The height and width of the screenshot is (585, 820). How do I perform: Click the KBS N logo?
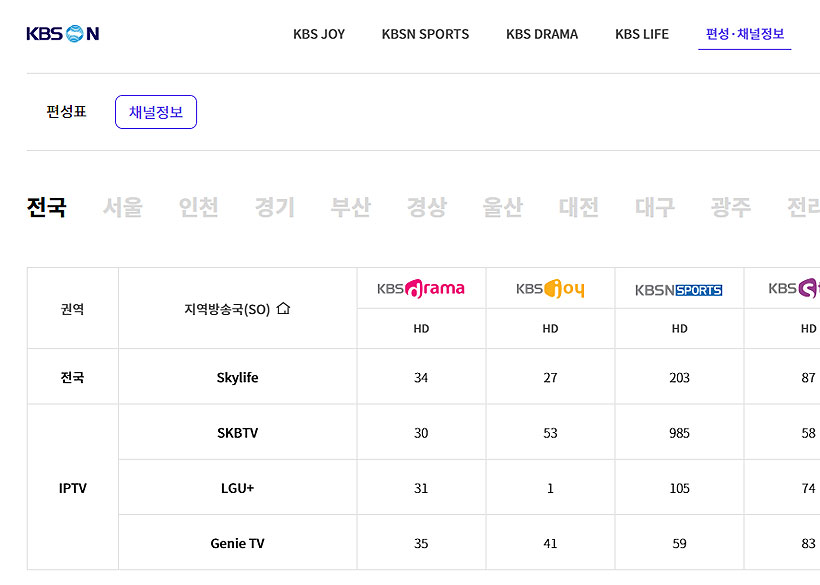point(63,33)
